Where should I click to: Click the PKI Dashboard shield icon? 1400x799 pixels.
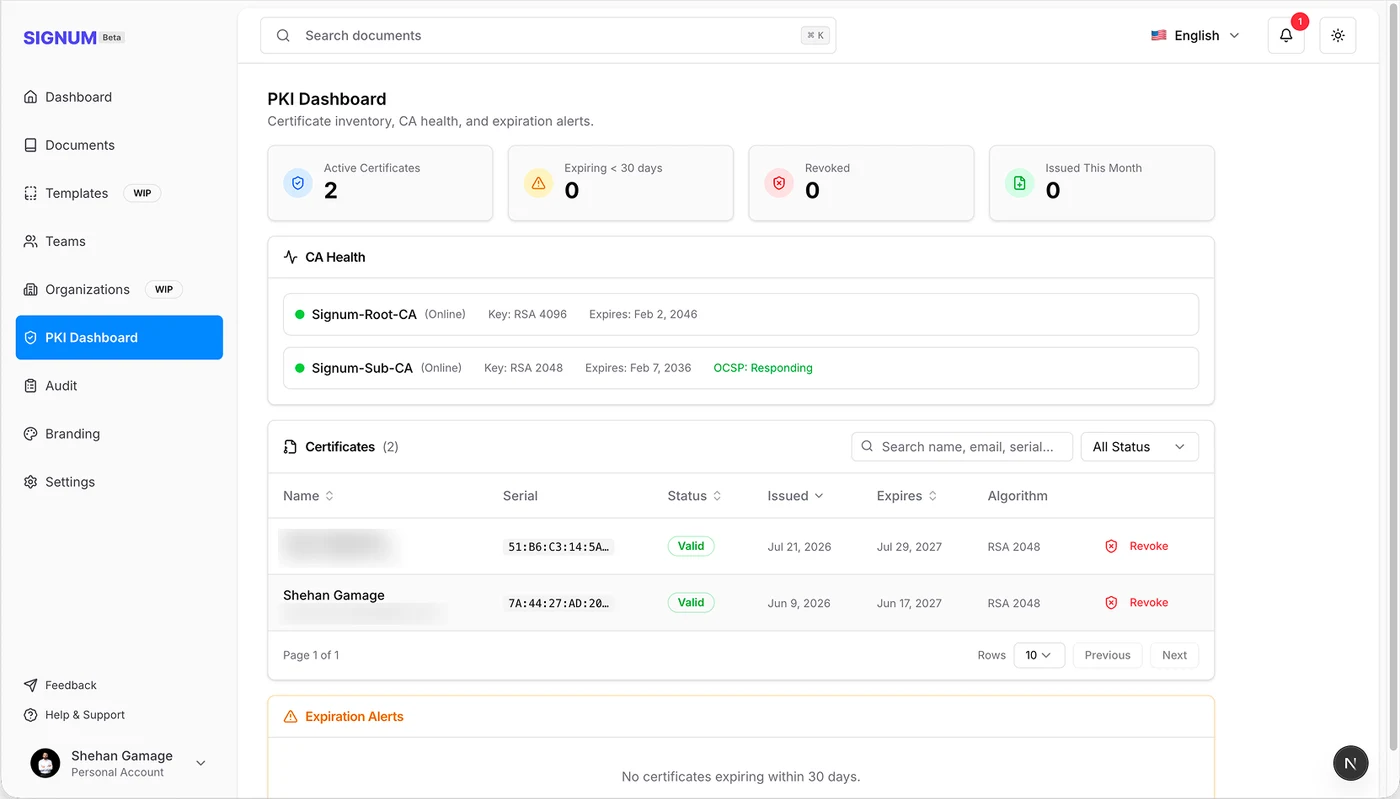click(30, 338)
